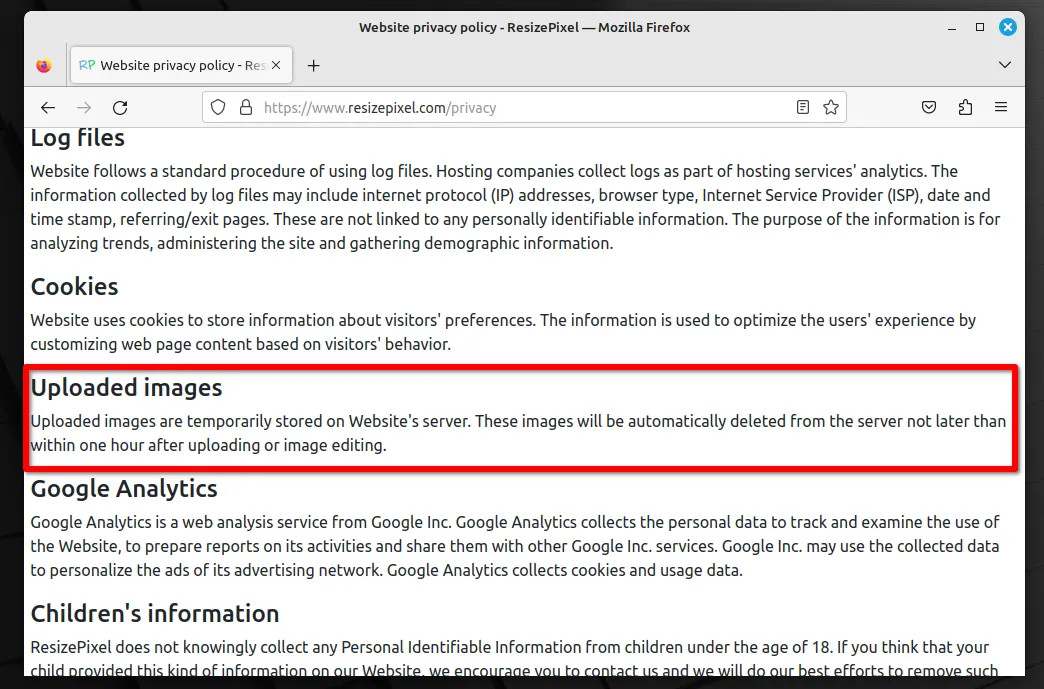This screenshot has width=1044, height=689.
Task: Open tracking protection shield icon
Action: [x=218, y=107]
